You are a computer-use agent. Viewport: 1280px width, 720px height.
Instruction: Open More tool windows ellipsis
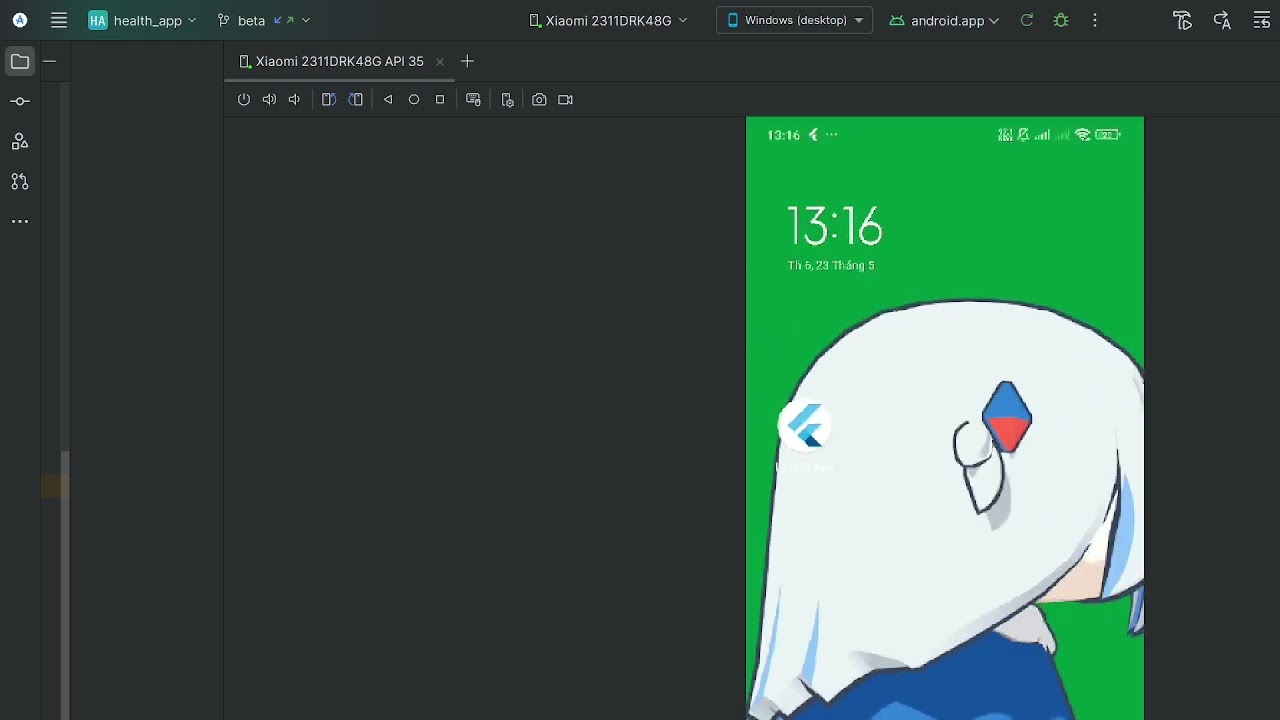20,221
